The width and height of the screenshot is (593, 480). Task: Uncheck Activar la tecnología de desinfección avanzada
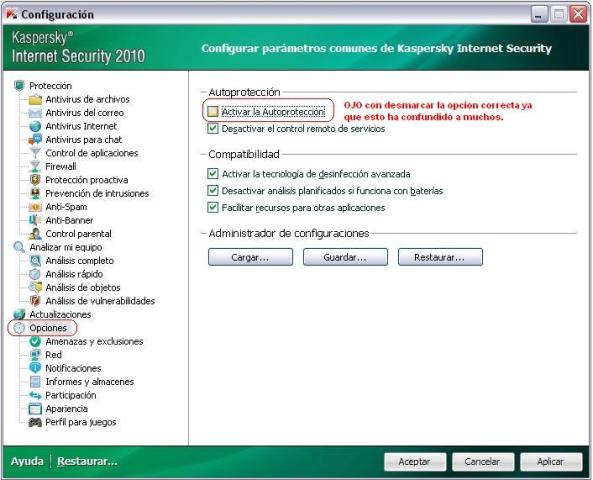(213, 174)
